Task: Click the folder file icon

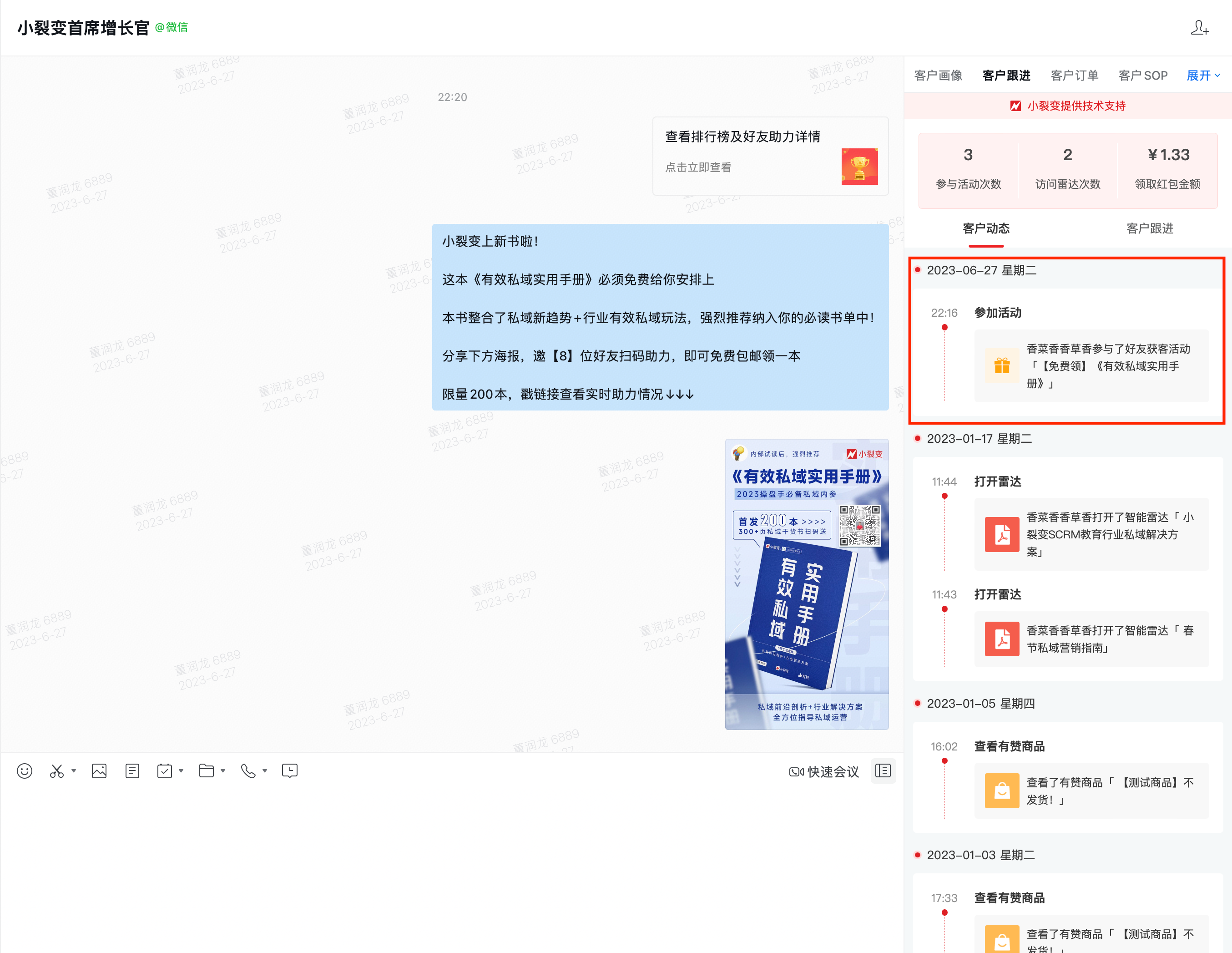Action: pyautogui.click(x=207, y=771)
